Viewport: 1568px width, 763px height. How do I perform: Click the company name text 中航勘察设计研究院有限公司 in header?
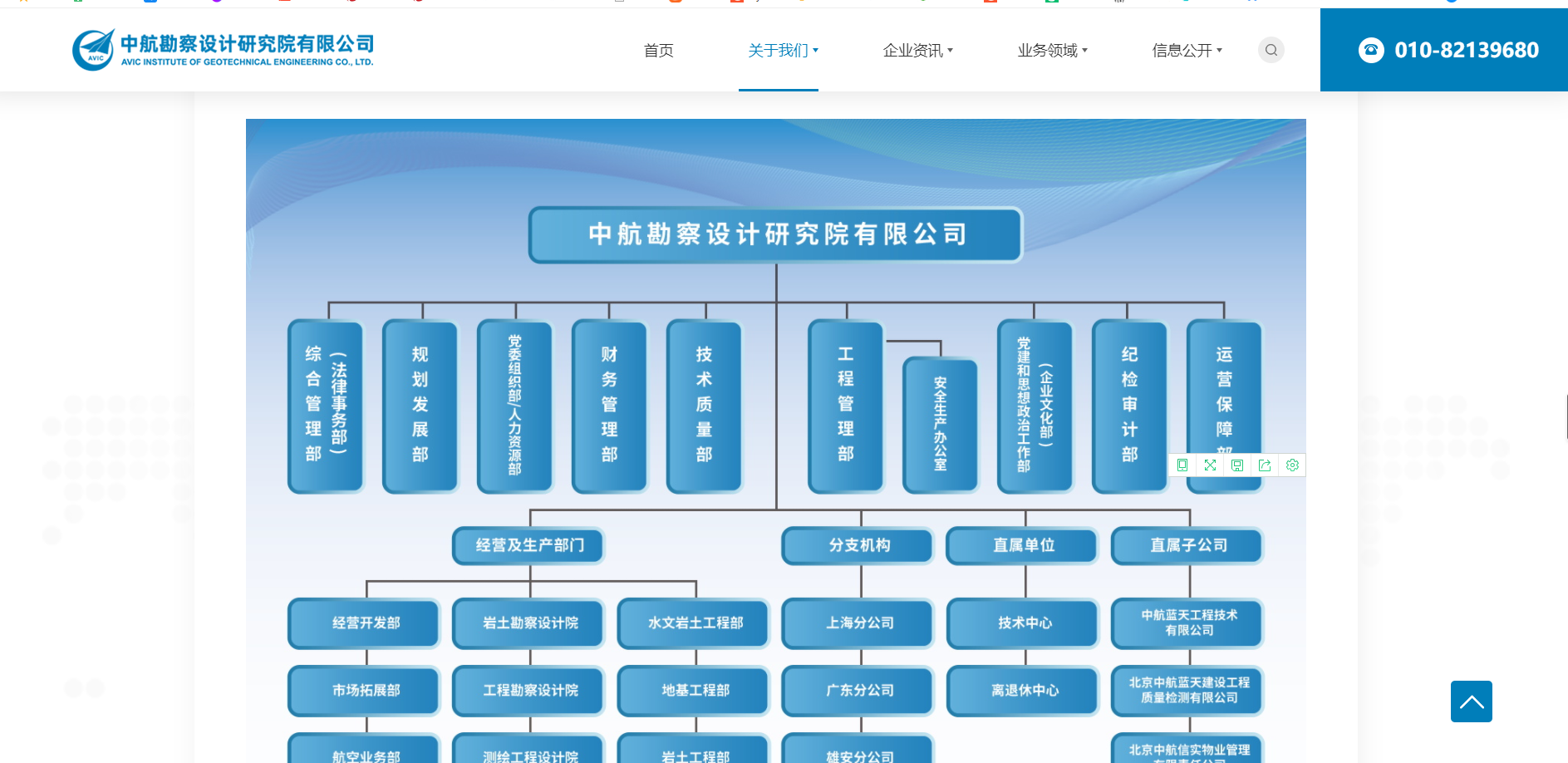(x=248, y=43)
